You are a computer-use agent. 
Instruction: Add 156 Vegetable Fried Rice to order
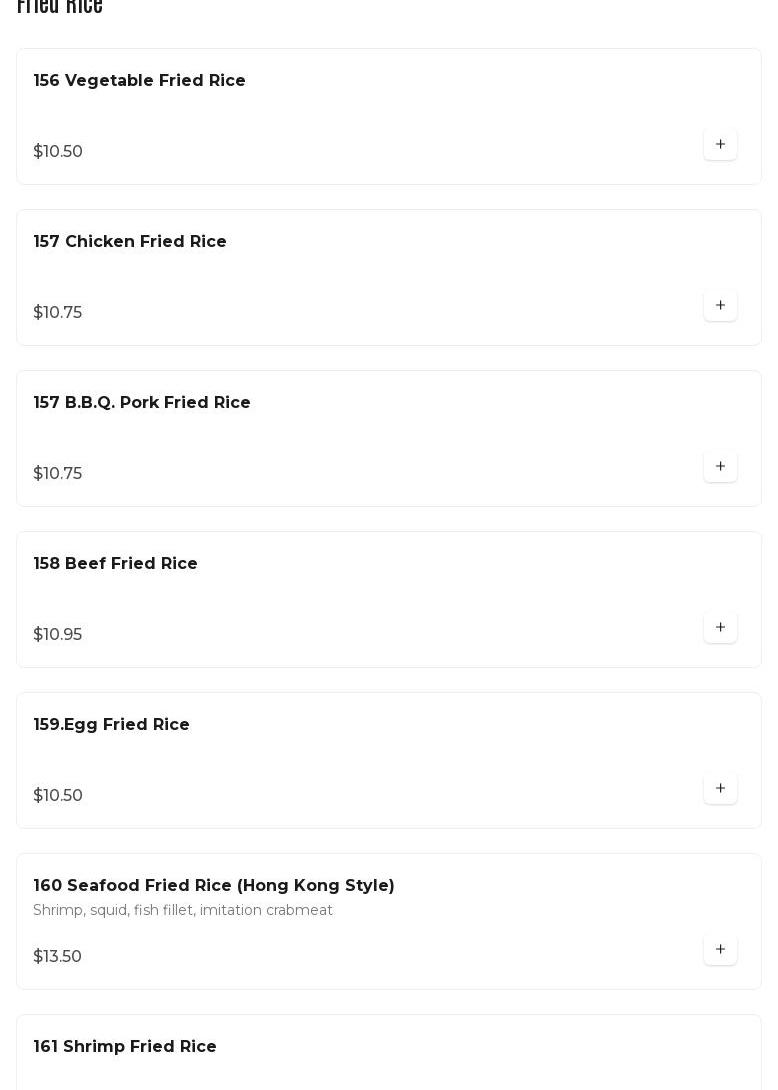click(720, 145)
